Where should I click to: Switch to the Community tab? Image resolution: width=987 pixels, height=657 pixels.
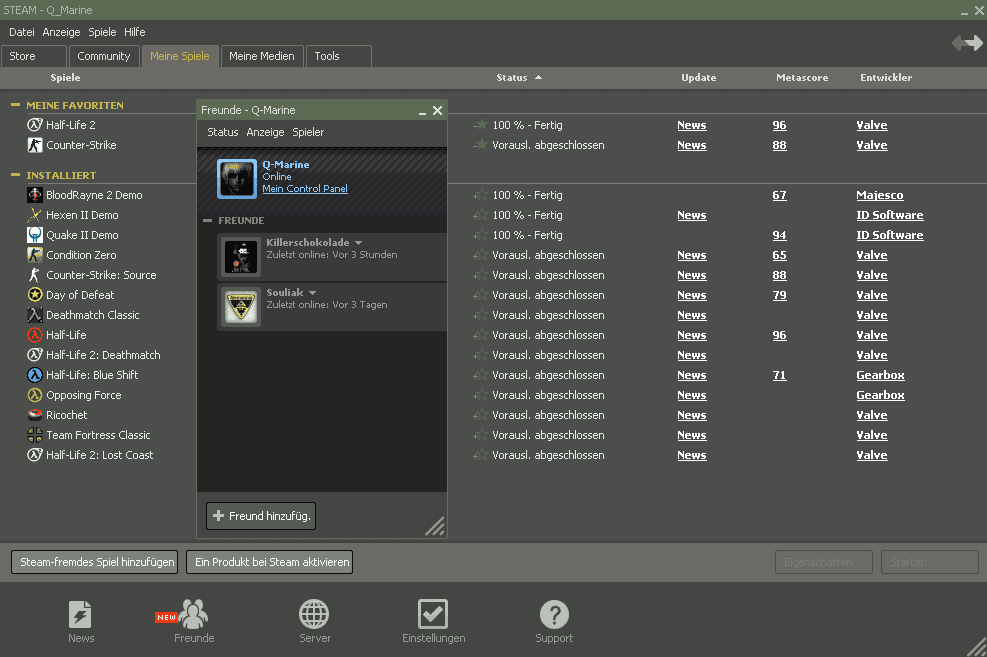pyautogui.click(x=104, y=56)
